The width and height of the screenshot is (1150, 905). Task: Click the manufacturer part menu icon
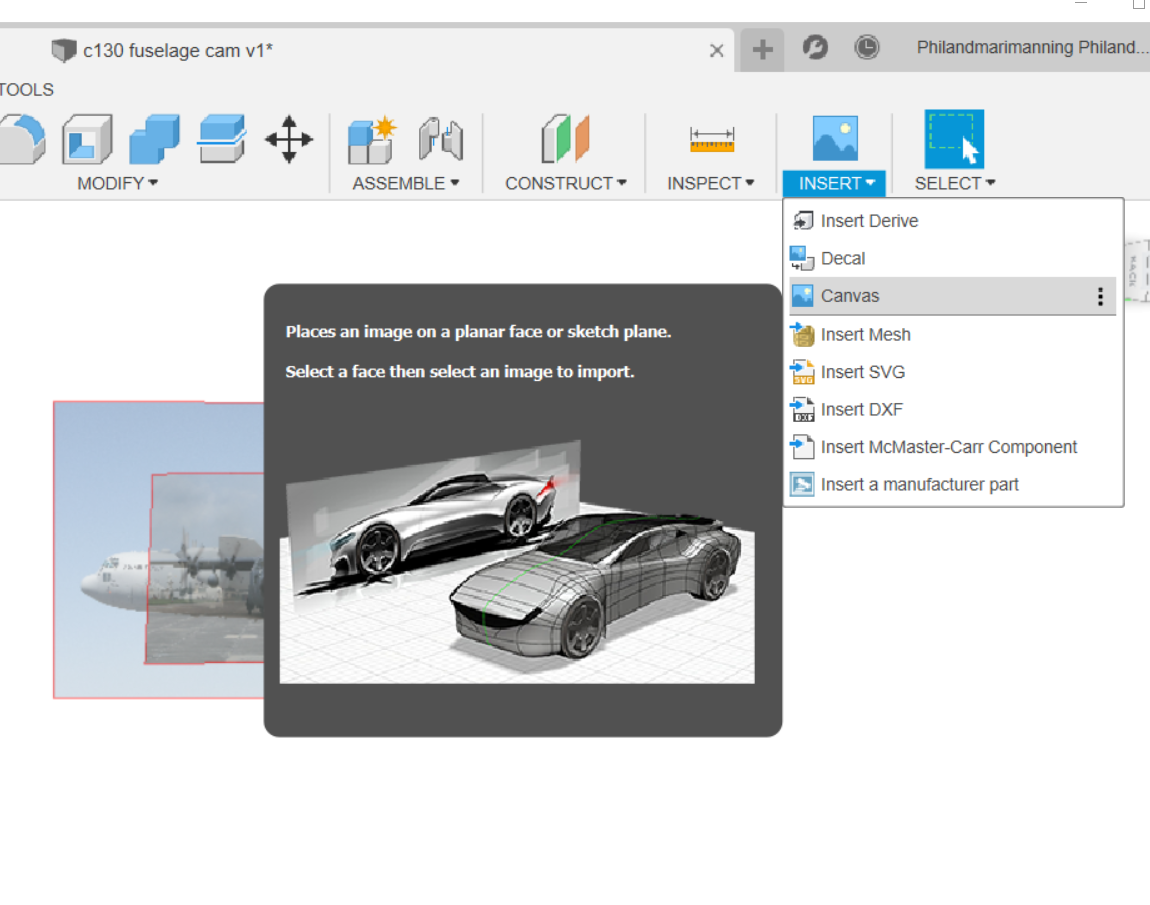802,484
